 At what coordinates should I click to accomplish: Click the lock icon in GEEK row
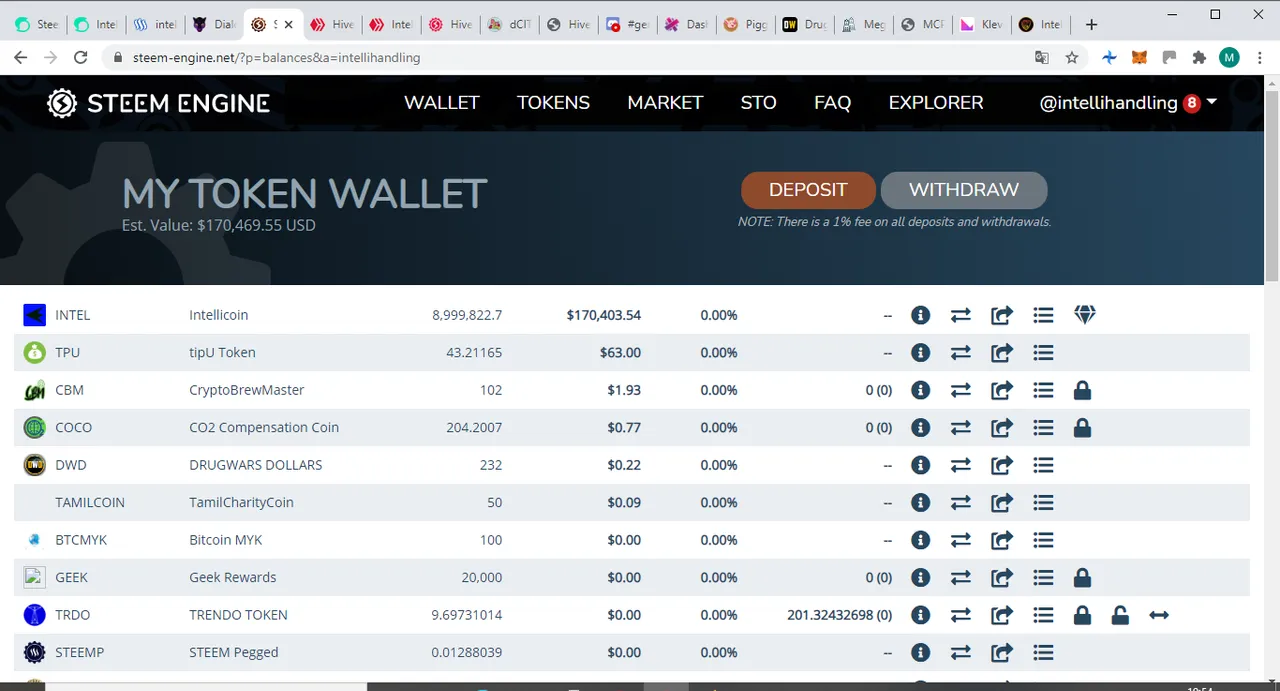tap(1082, 578)
